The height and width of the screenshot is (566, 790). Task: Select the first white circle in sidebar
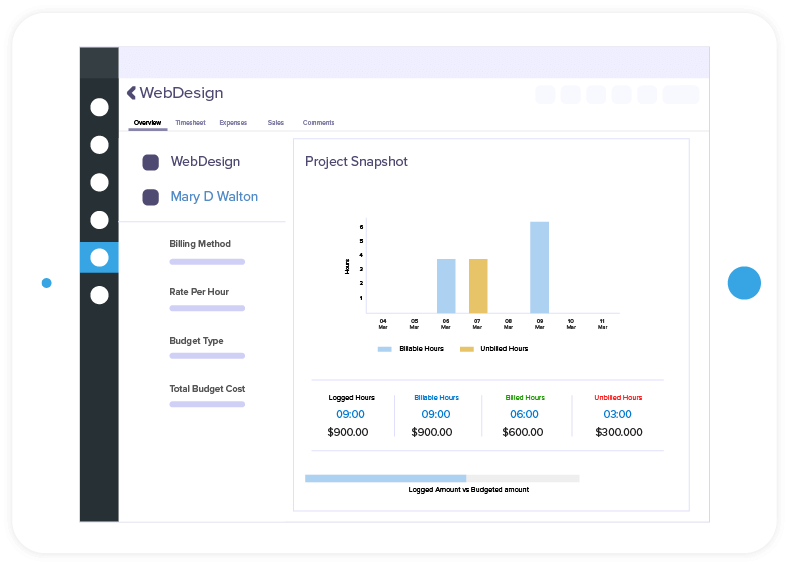(x=99, y=107)
